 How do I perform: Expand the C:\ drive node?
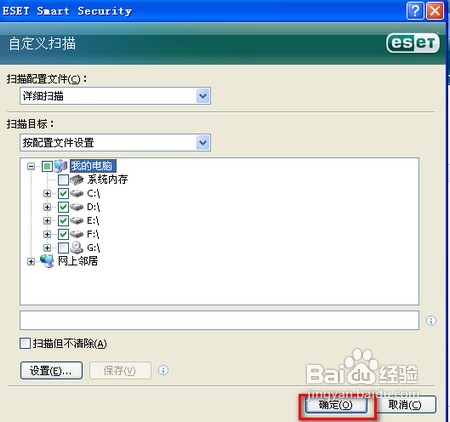pyautogui.click(x=47, y=193)
